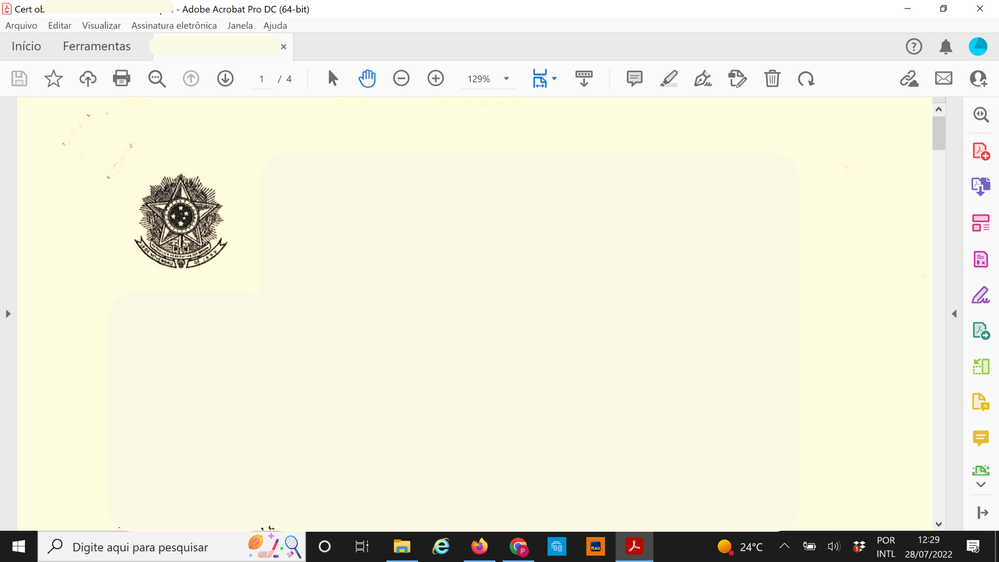Enable scrolling mode on the toolbar
The height and width of the screenshot is (562, 999).
point(584,78)
